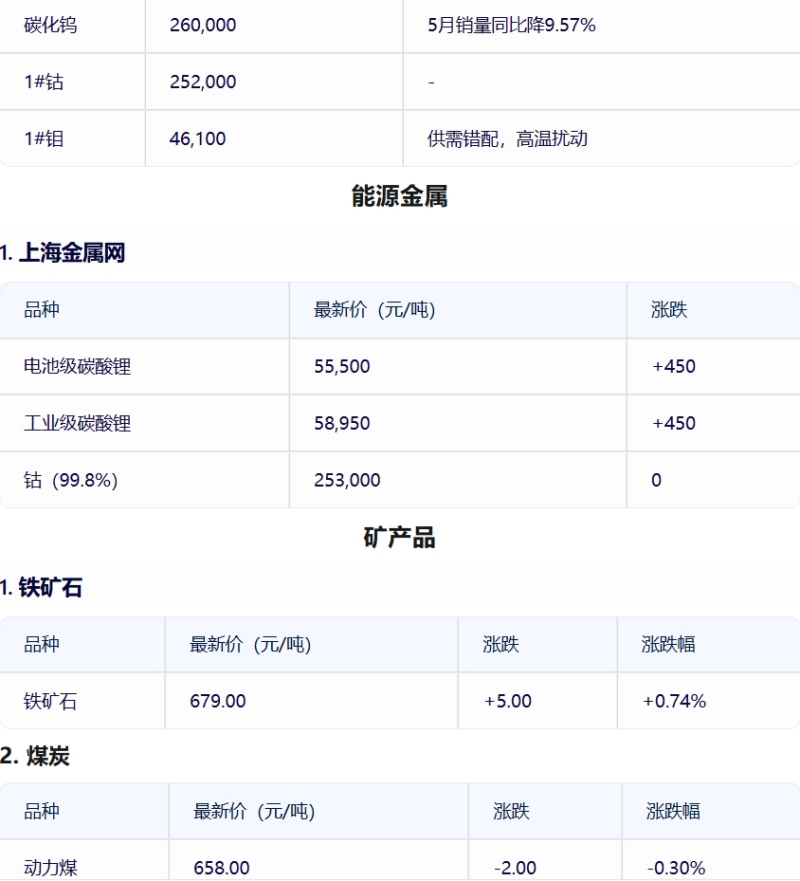This screenshot has width=800, height=881.
Task: Click the -2.00 change value
Action: pos(515,868)
